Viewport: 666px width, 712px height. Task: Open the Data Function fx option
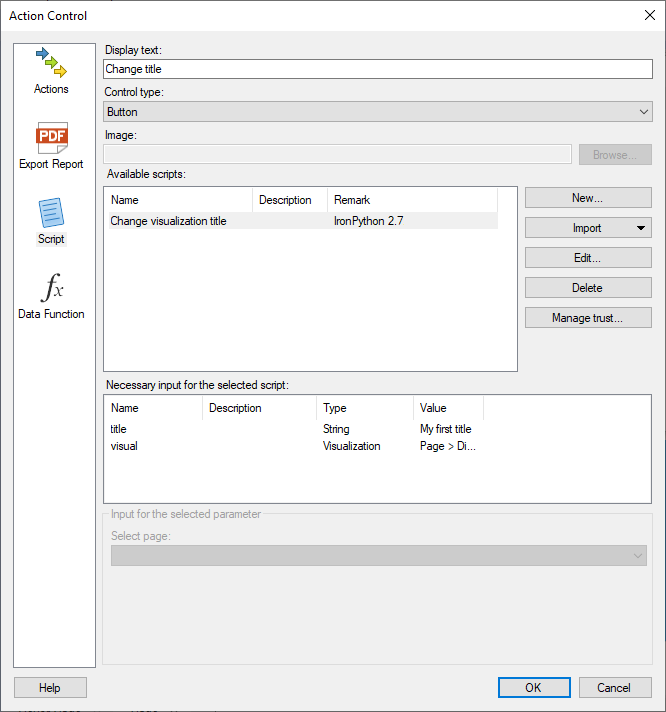pos(51,296)
